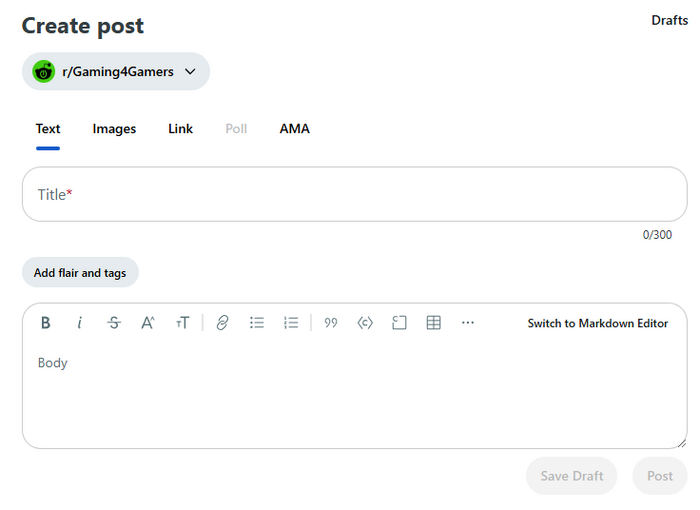Switch to Markdown Editor

tap(598, 323)
